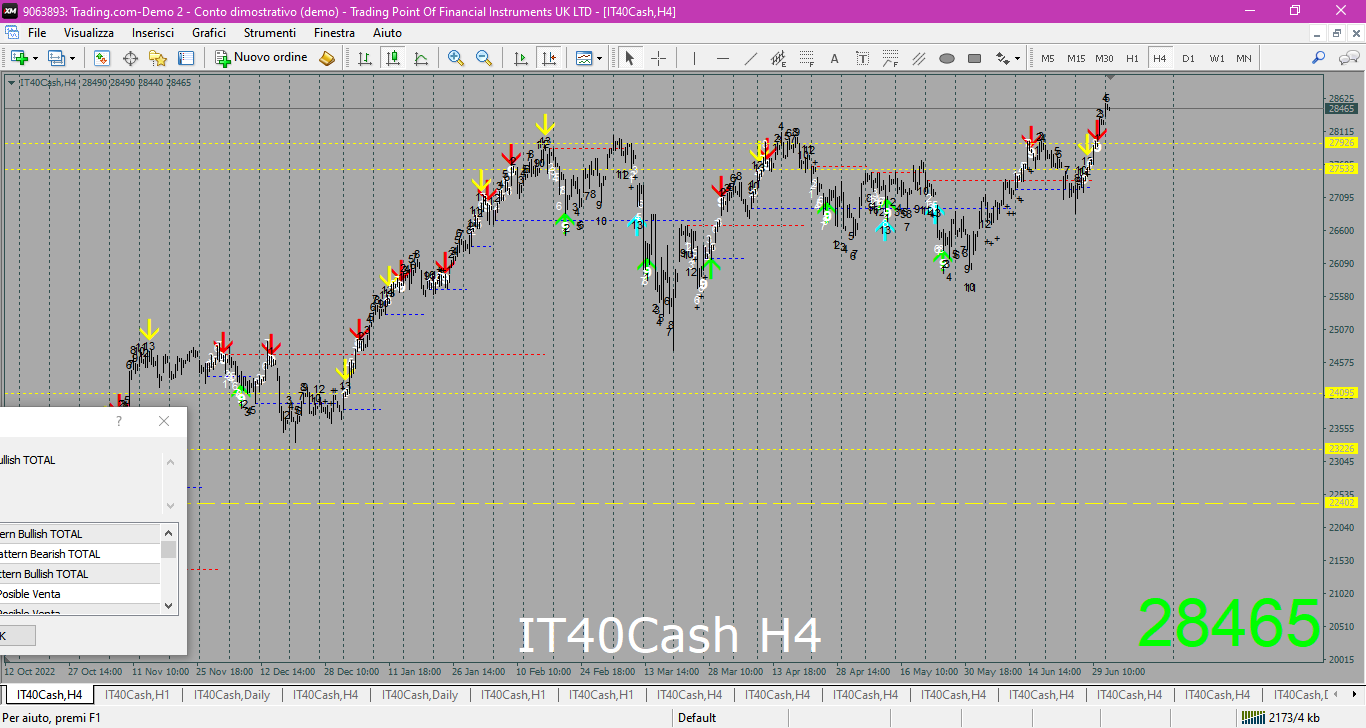Open the chat bubbles community icon

(x=1347, y=58)
